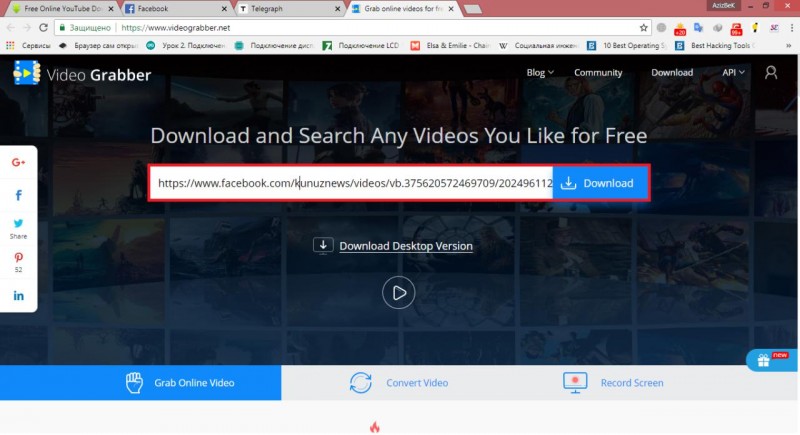Select Record Screen section
Viewport: 800px width, 435px height.
tap(614, 382)
